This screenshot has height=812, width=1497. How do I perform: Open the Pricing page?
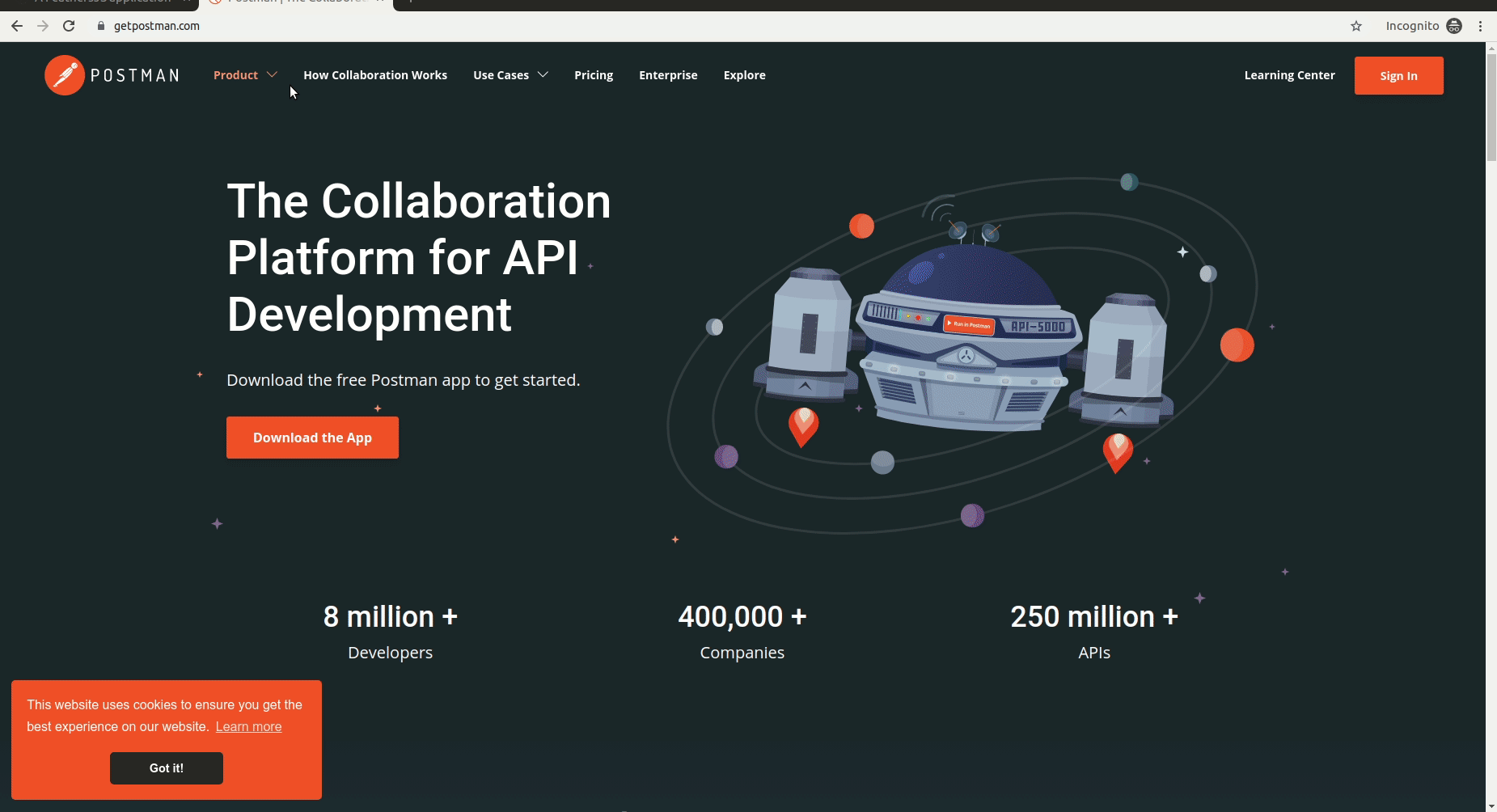594,75
